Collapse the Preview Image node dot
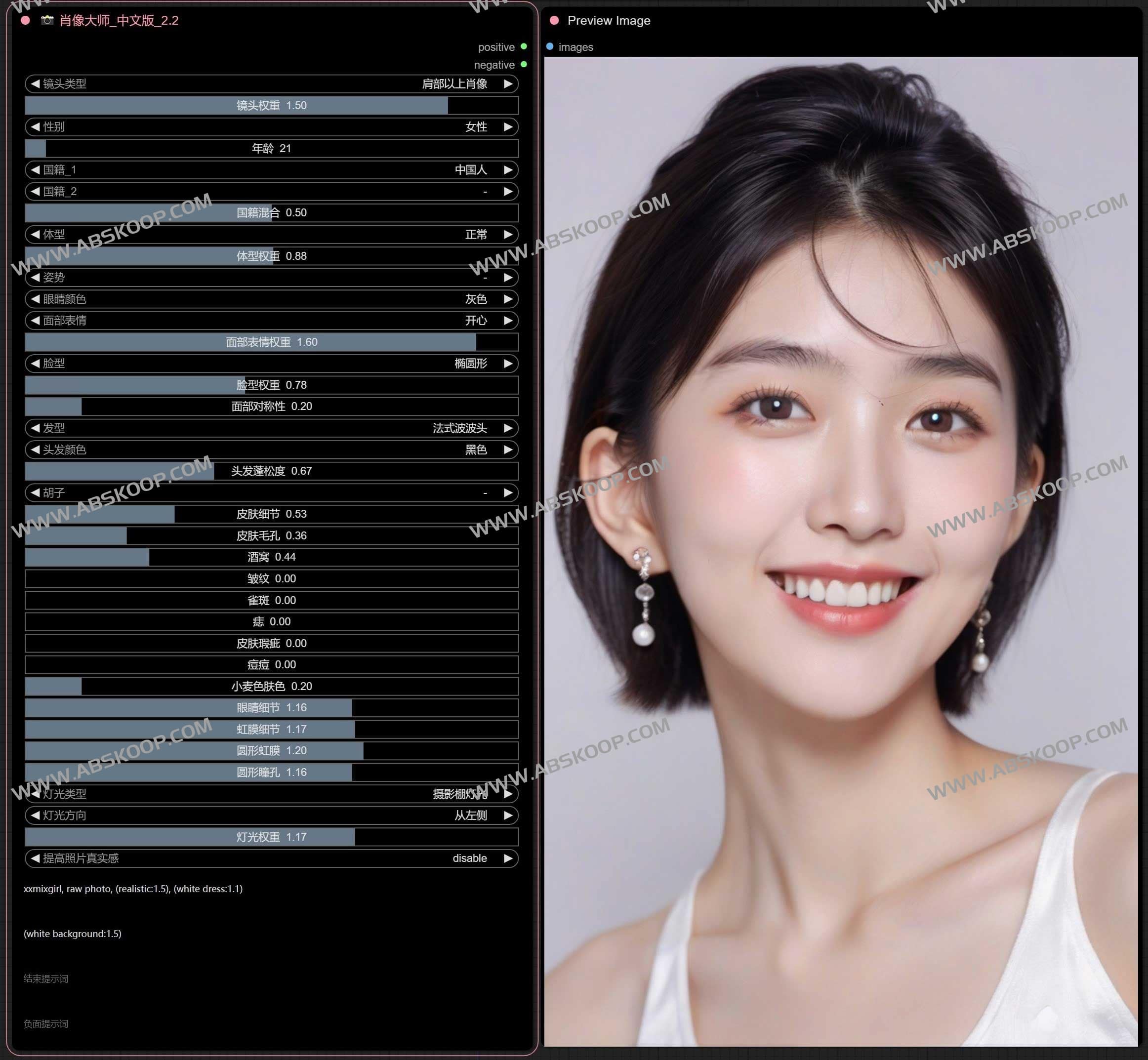The image size is (1148, 1060). pos(554,20)
